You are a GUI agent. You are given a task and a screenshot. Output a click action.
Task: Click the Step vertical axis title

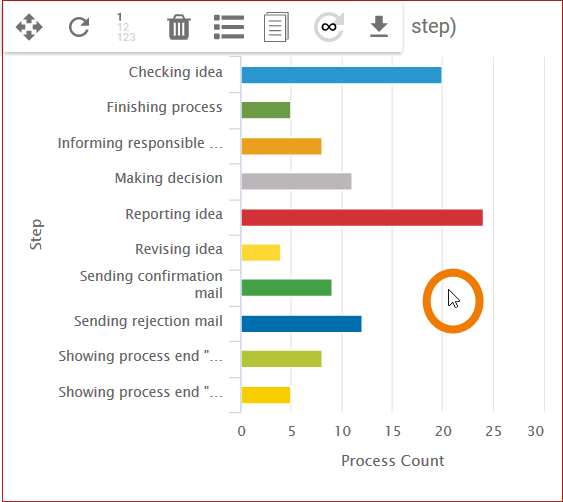tap(36, 234)
